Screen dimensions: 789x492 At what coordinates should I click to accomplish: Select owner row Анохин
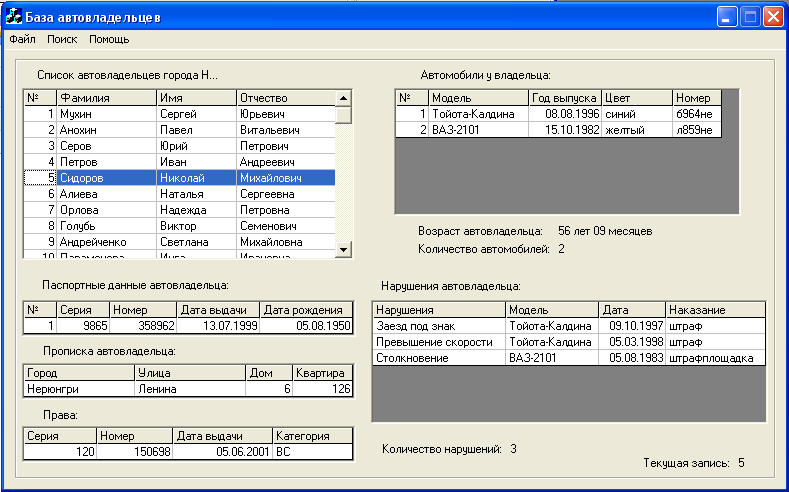(180, 130)
